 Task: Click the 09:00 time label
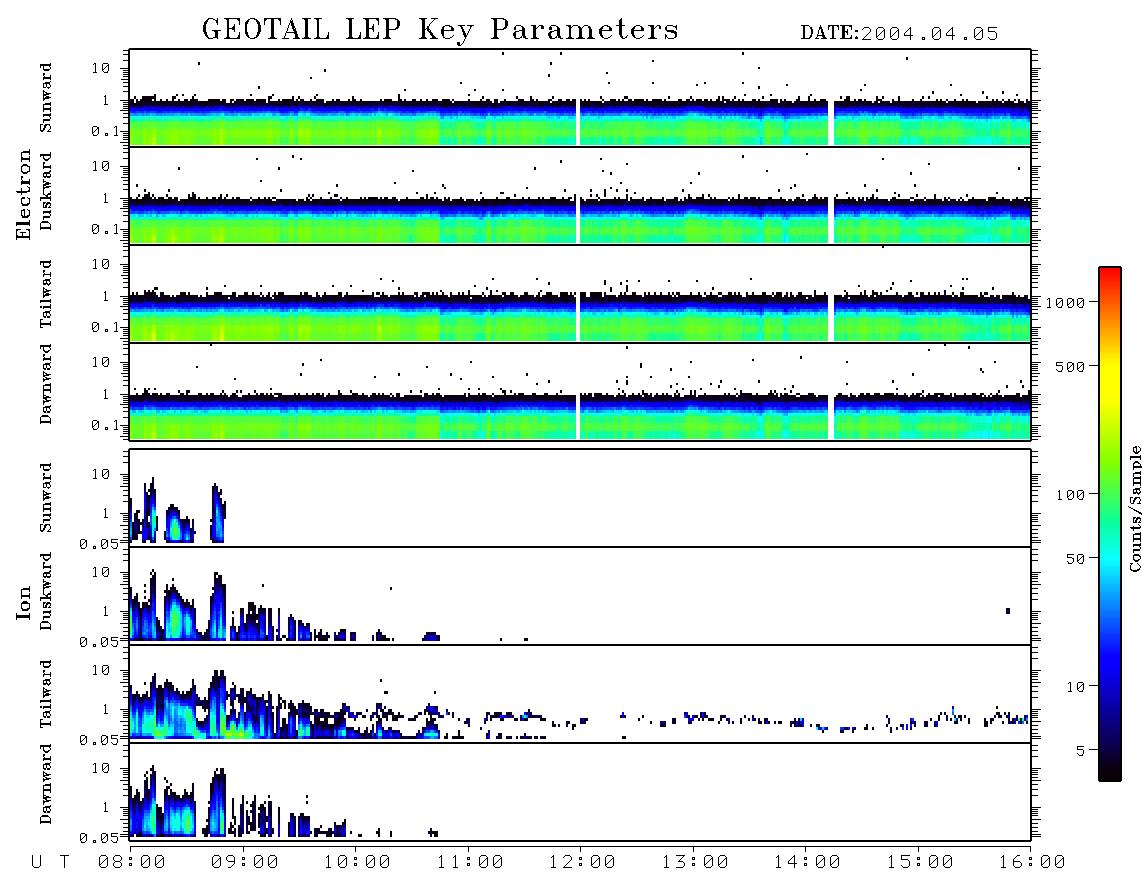pyautogui.click(x=245, y=863)
